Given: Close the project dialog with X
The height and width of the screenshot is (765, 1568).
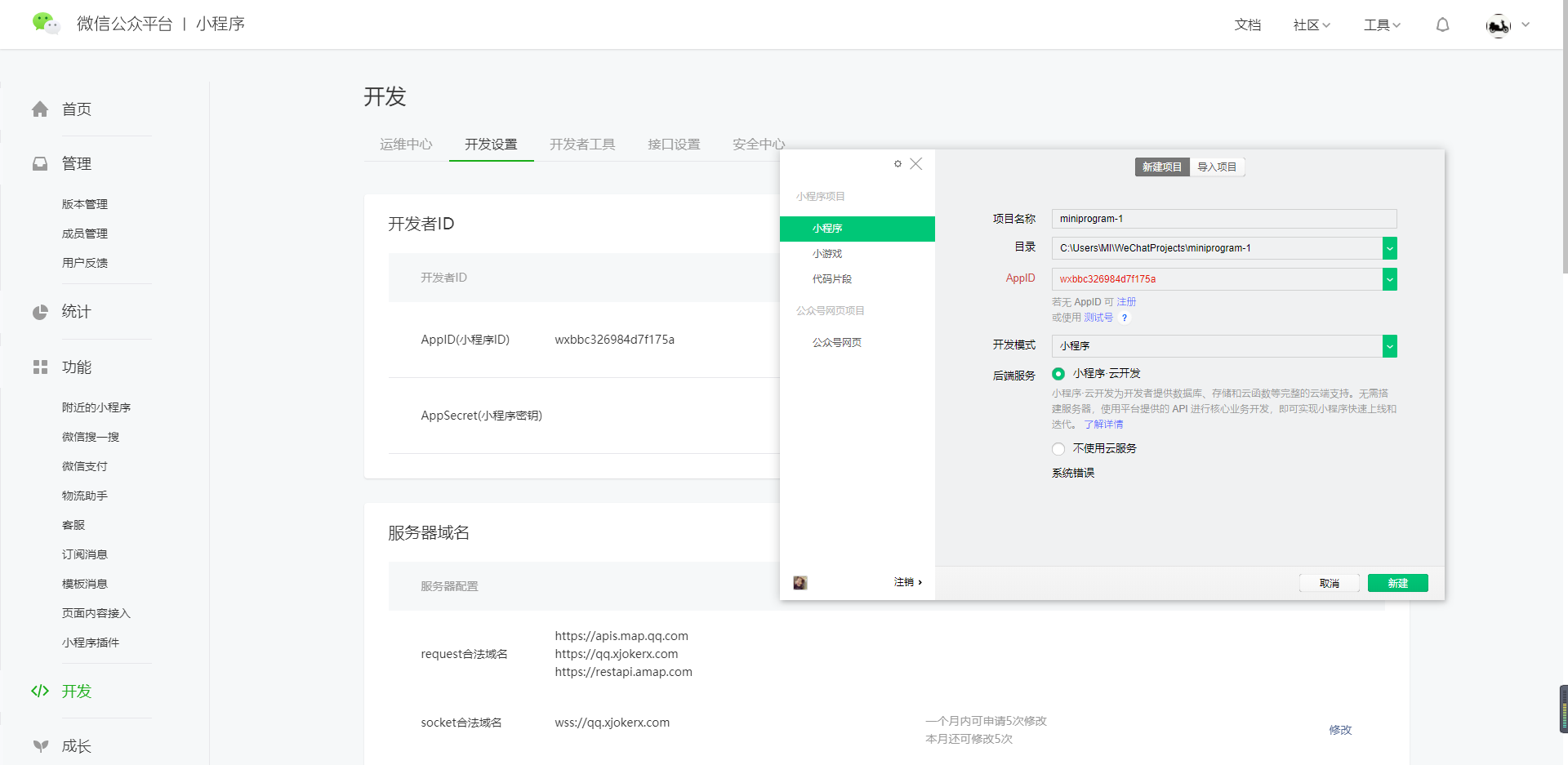Looking at the screenshot, I should click(x=916, y=164).
